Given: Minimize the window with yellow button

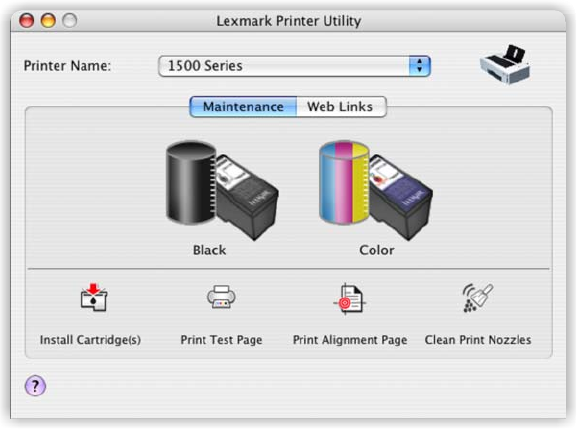Looking at the screenshot, I should point(48,20).
